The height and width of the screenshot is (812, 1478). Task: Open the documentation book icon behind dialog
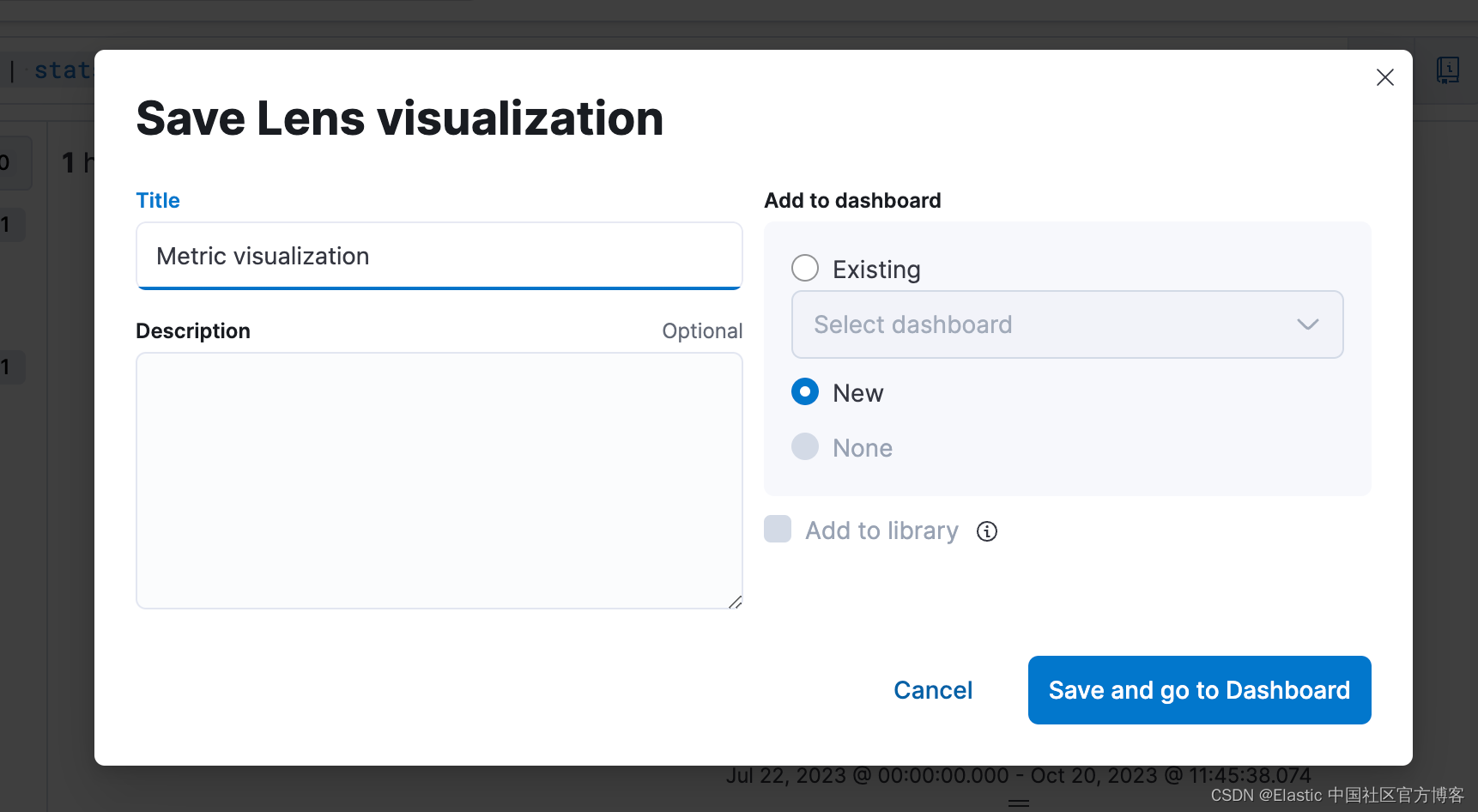coord(1448,70)
